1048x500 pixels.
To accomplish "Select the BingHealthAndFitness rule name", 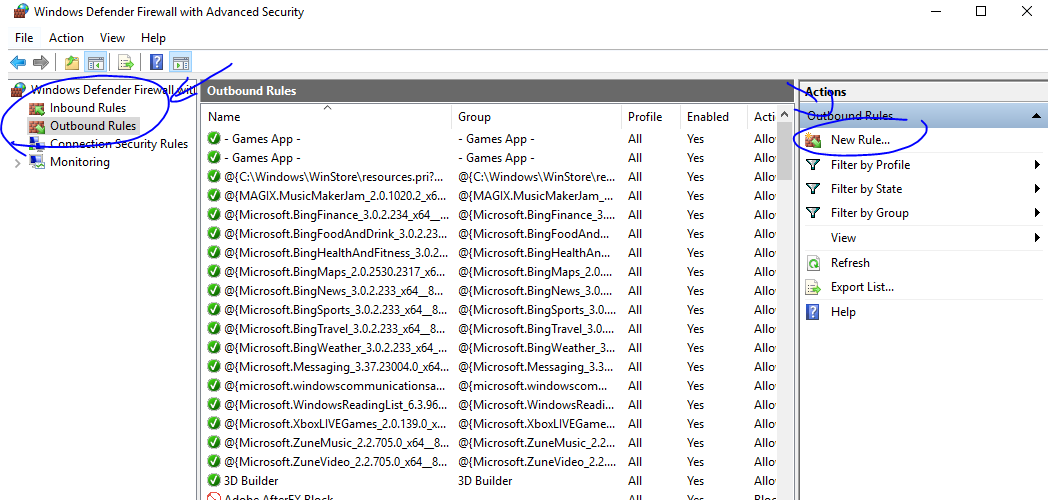I will coord(336,253).
